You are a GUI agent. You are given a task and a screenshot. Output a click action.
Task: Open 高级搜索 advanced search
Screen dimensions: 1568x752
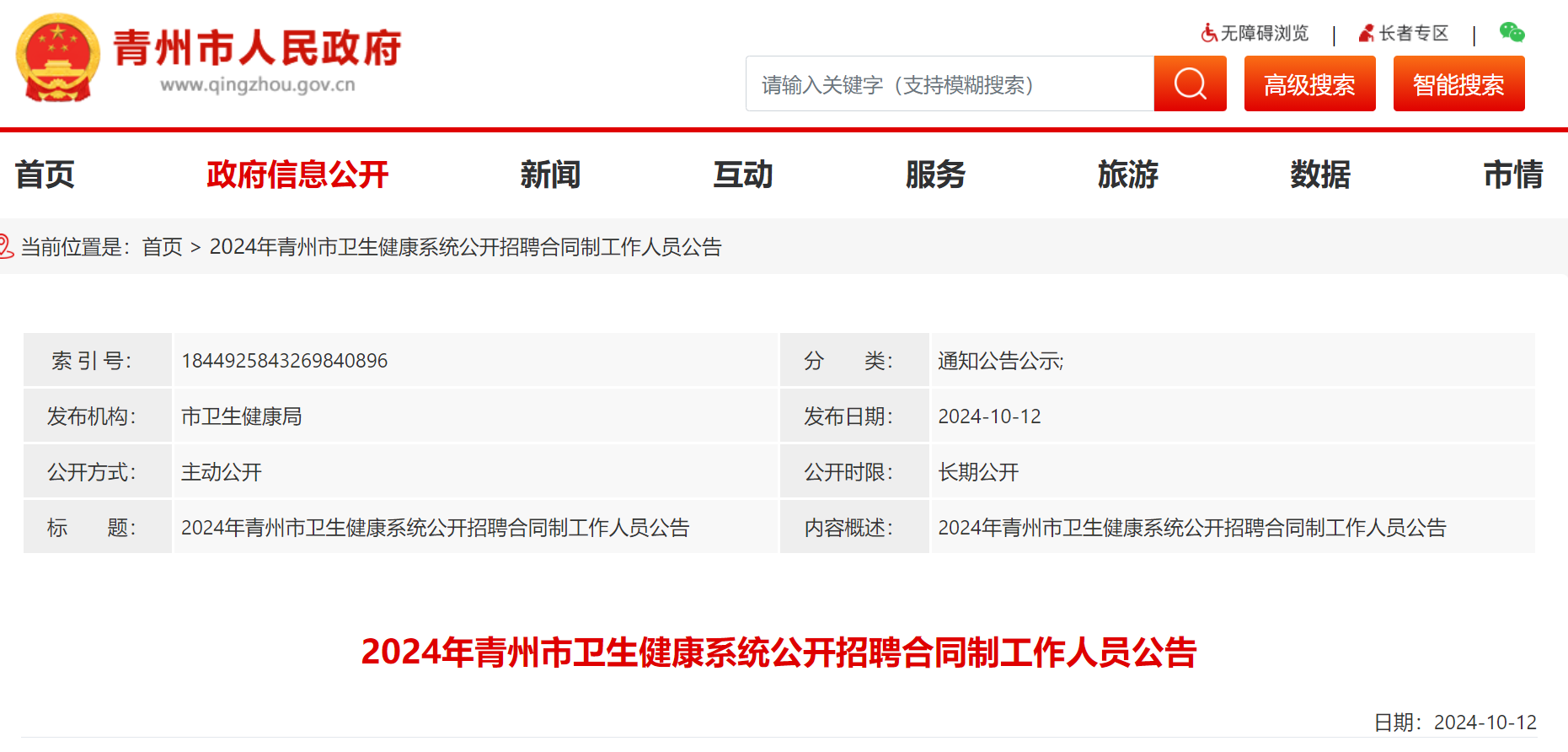tap(1309, 83)
